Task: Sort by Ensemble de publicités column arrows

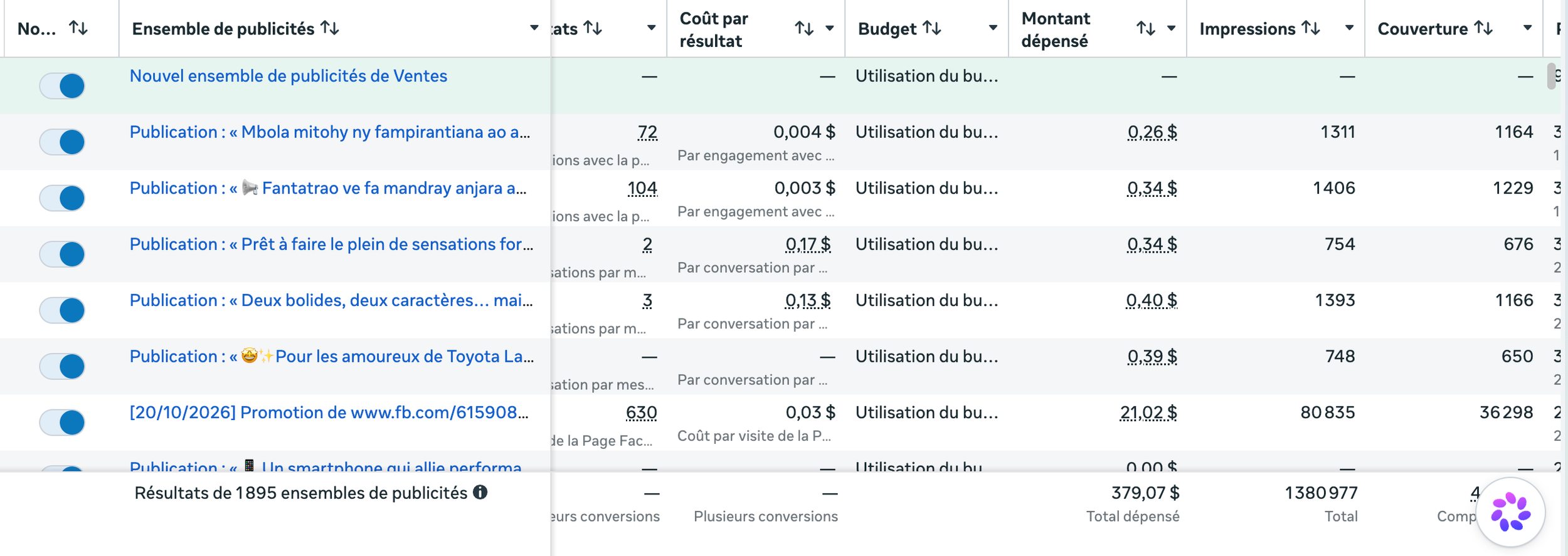Action: pos(330,28)
